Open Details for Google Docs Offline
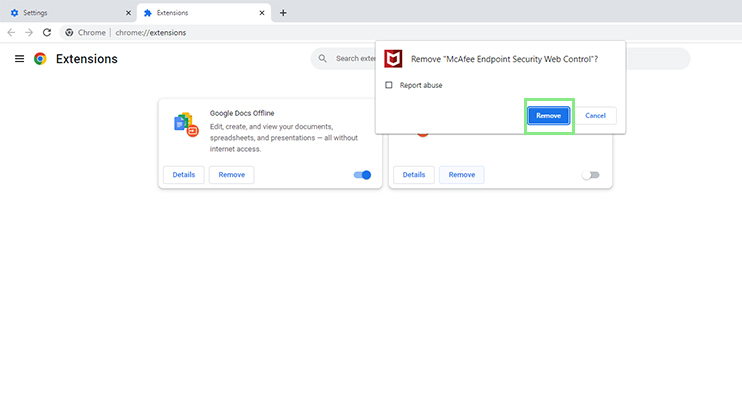Image resolution: width=742 pixels, height=417 pixels. [184, 175]
